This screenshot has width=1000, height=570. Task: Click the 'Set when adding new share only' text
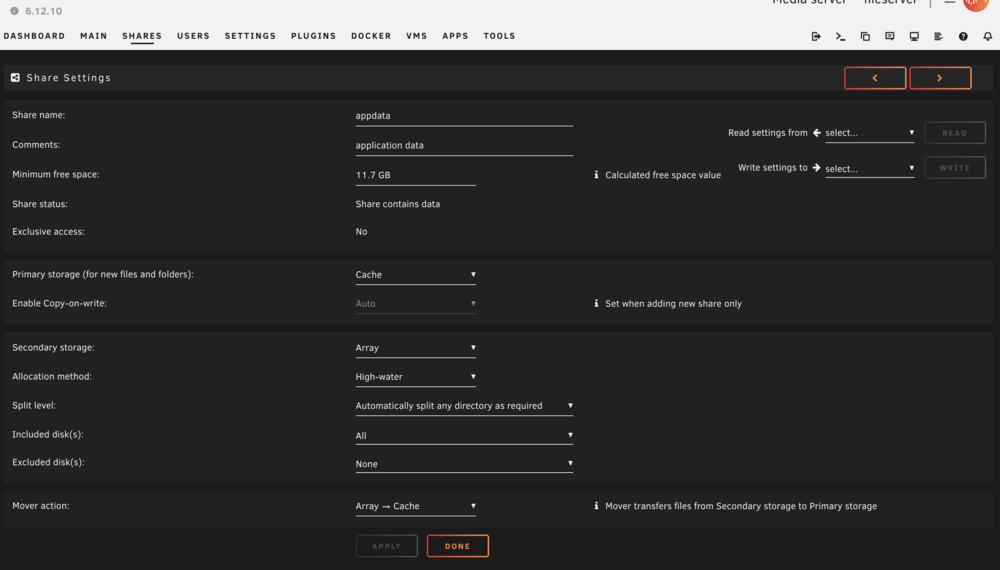673,303
